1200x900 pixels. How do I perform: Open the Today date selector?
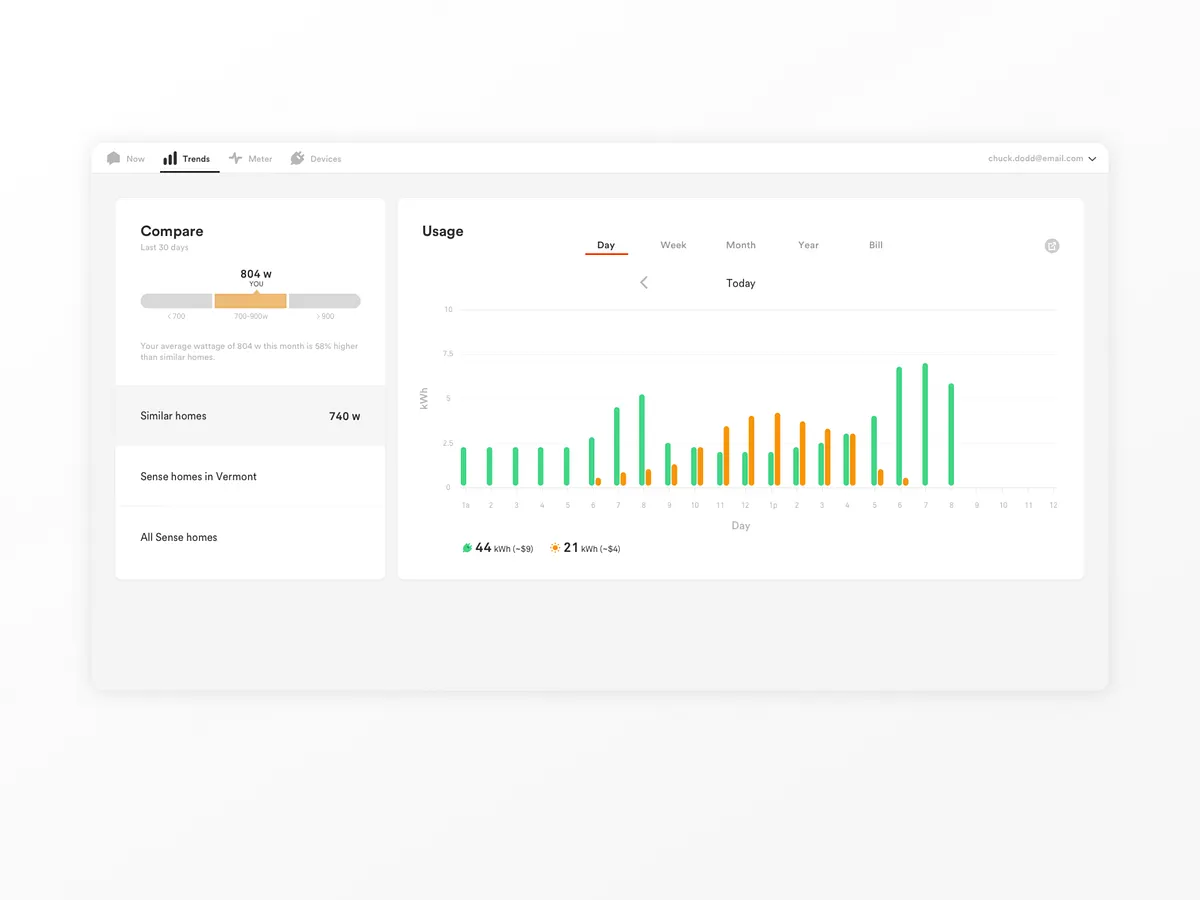[740, 283]
